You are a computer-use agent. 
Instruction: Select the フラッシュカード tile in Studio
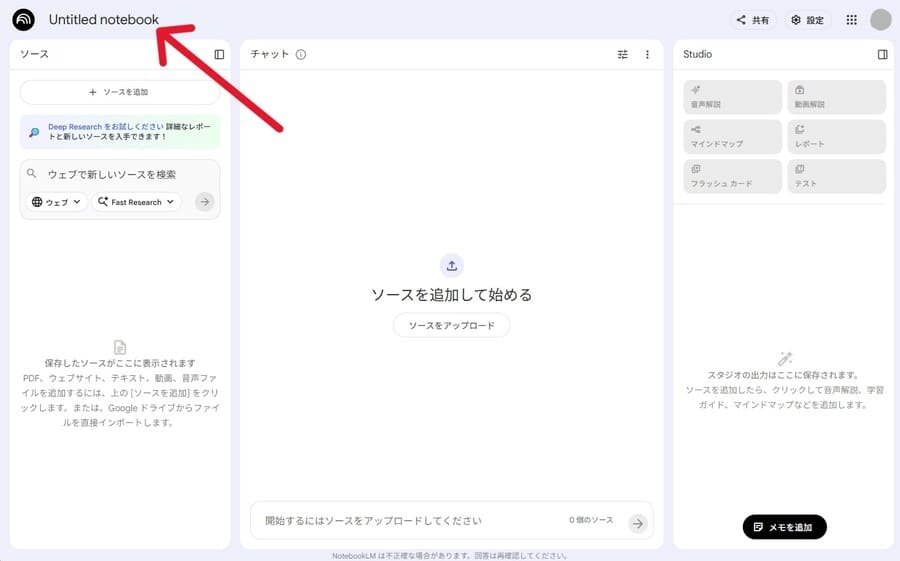coord(732,176)
